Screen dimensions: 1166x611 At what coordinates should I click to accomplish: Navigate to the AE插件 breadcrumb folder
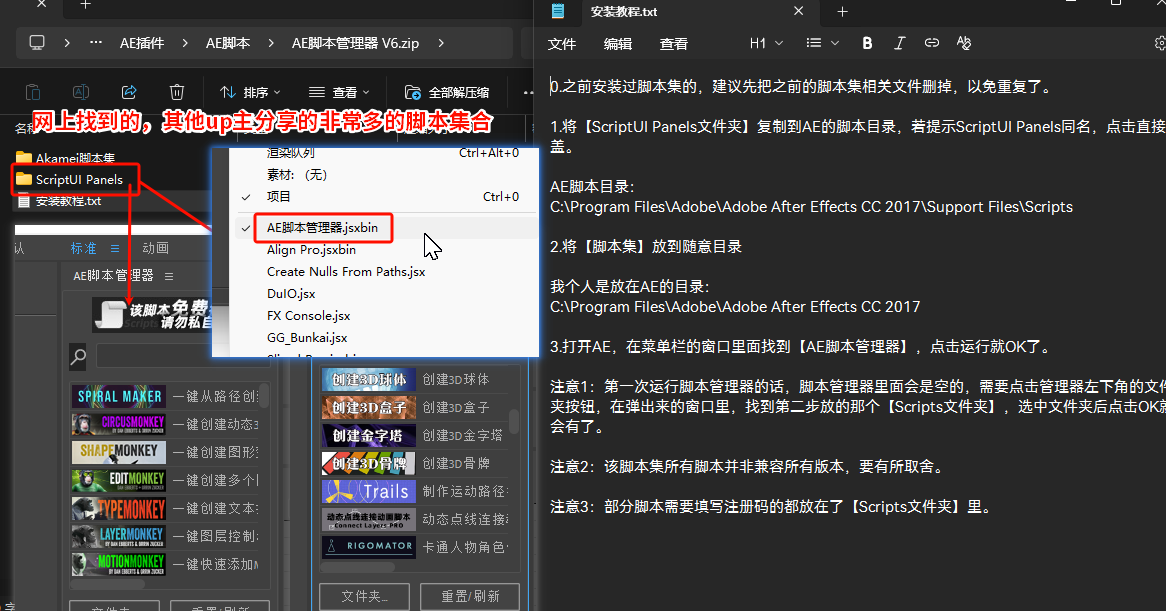click(x=142, y=43)
